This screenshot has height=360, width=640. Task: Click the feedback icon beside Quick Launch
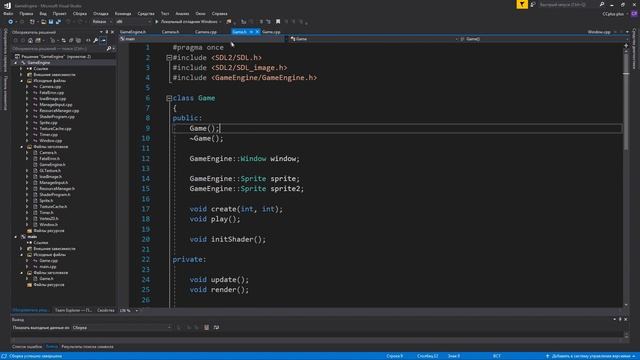[533, 4]
